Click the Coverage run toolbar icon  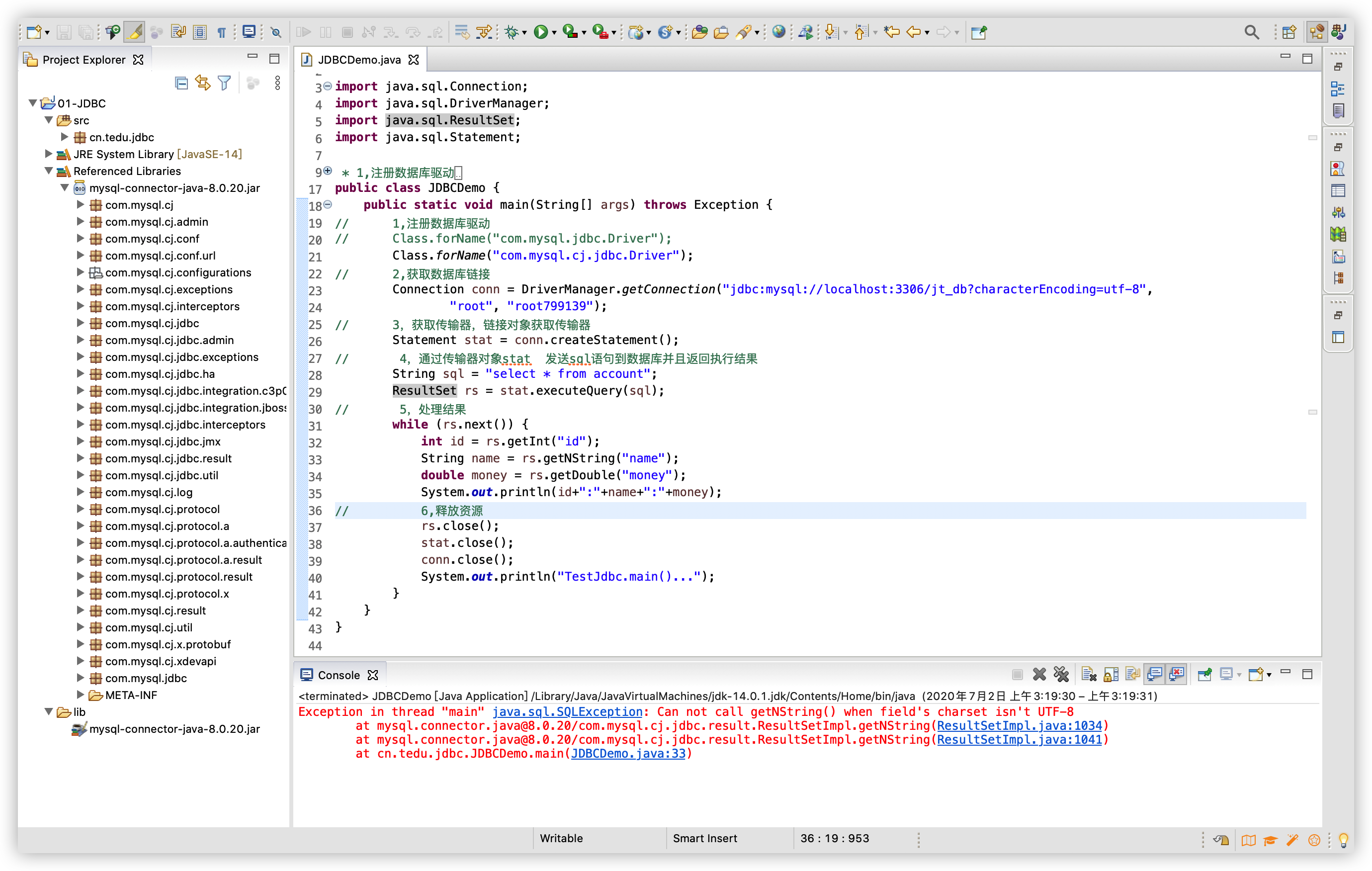pyautogui.click(x=570, y=32)
